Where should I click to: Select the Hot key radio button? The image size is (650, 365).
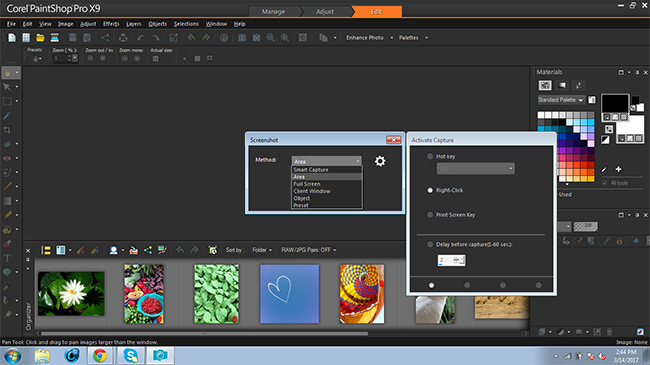430,156
